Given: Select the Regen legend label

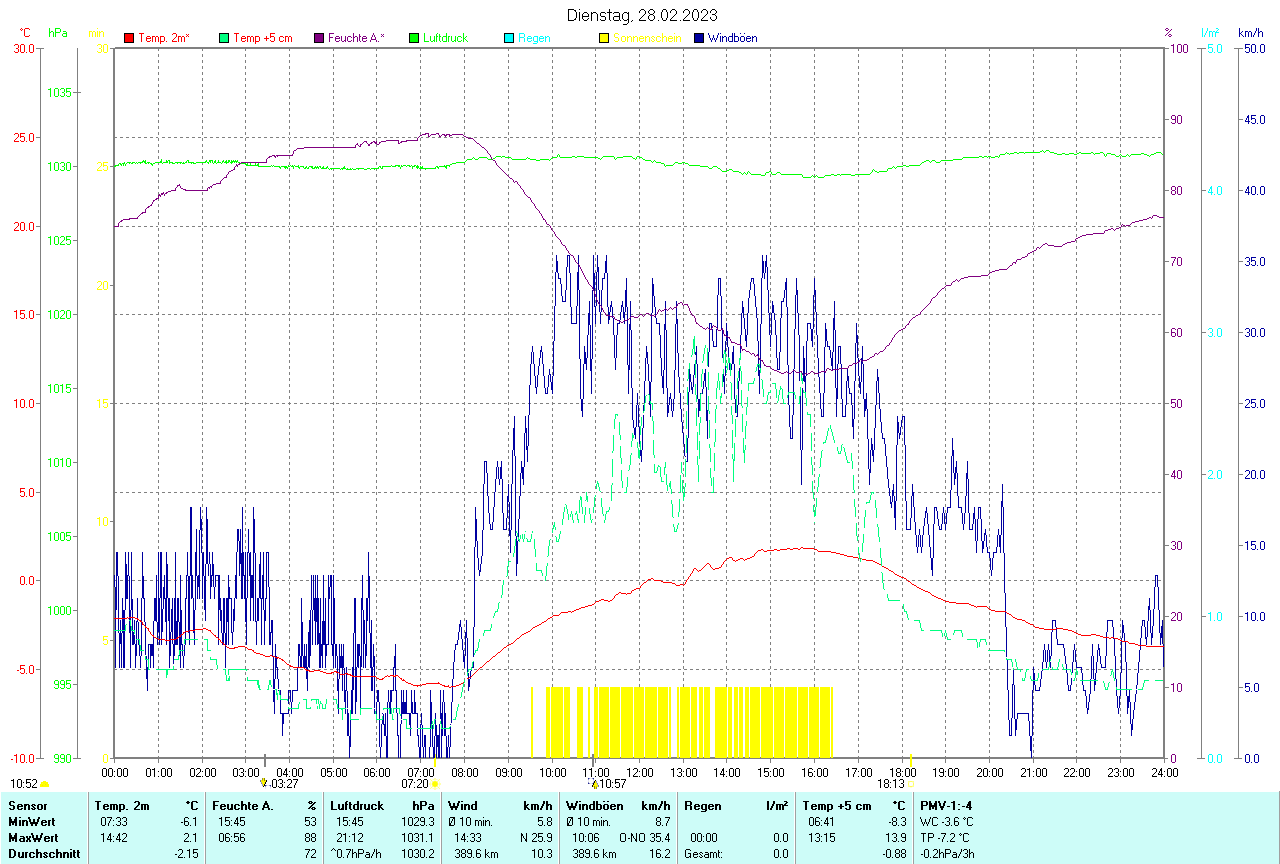Looking at the screenshot, I should (534, 38).
